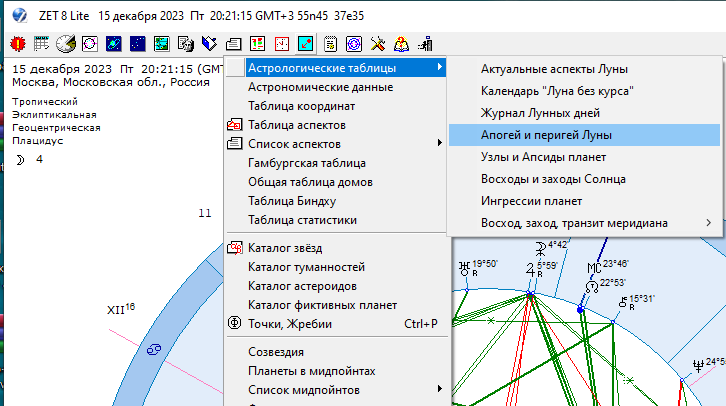Open help question-mark book icon
This screenshot has width=726, height=406.
click(x=401, y=44)
